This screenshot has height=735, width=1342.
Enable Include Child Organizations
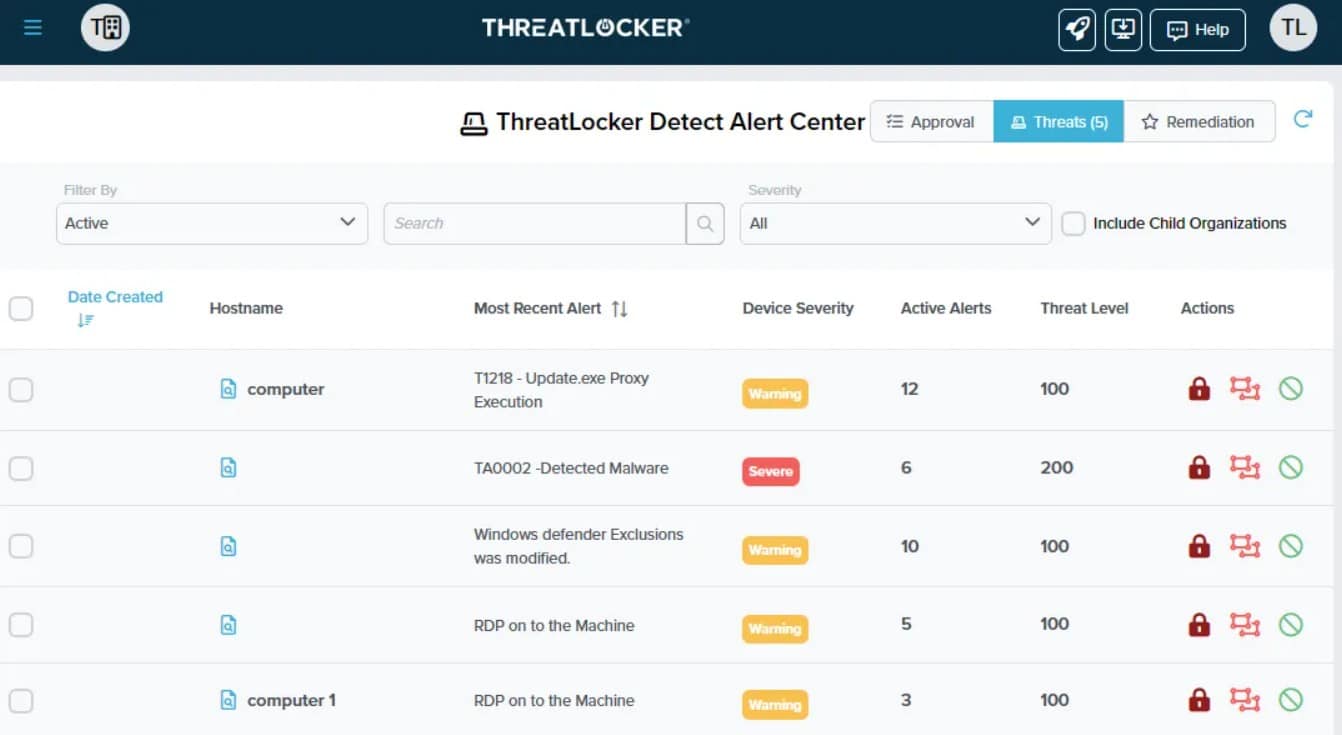[1073, 224]
